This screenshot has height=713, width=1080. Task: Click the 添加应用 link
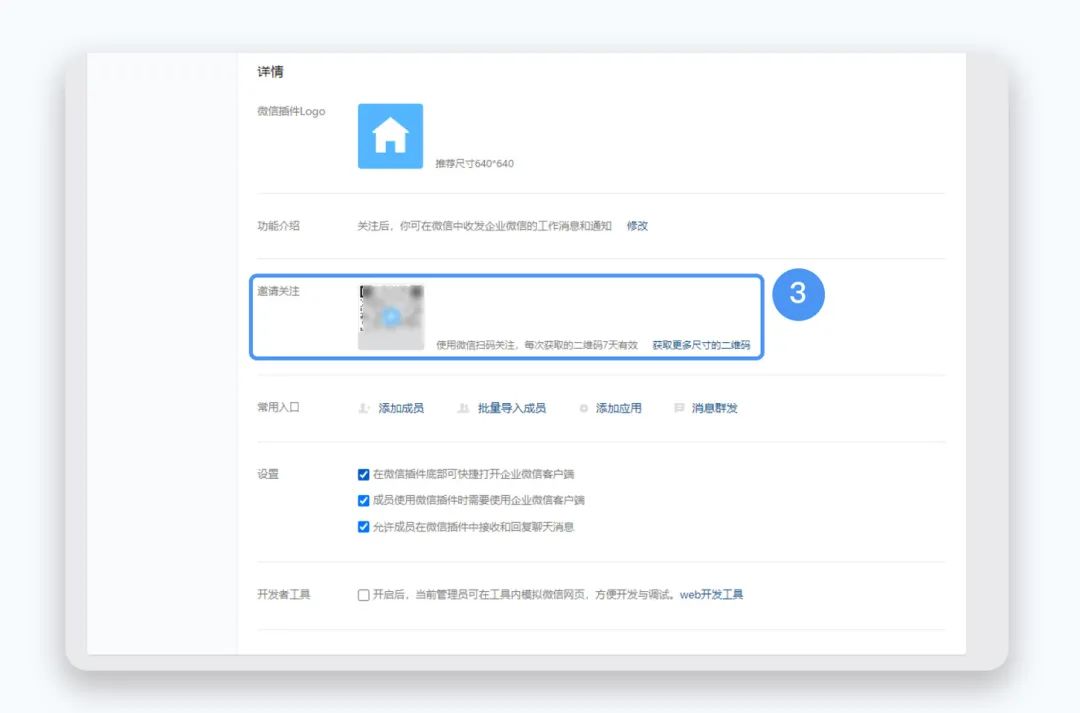(x=619, y=409)
